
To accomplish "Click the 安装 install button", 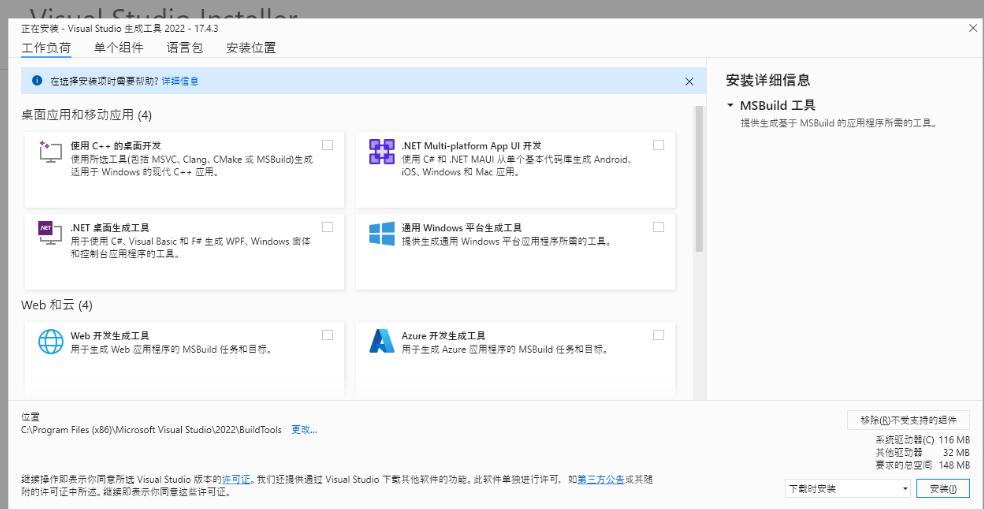I will (943, 488).
